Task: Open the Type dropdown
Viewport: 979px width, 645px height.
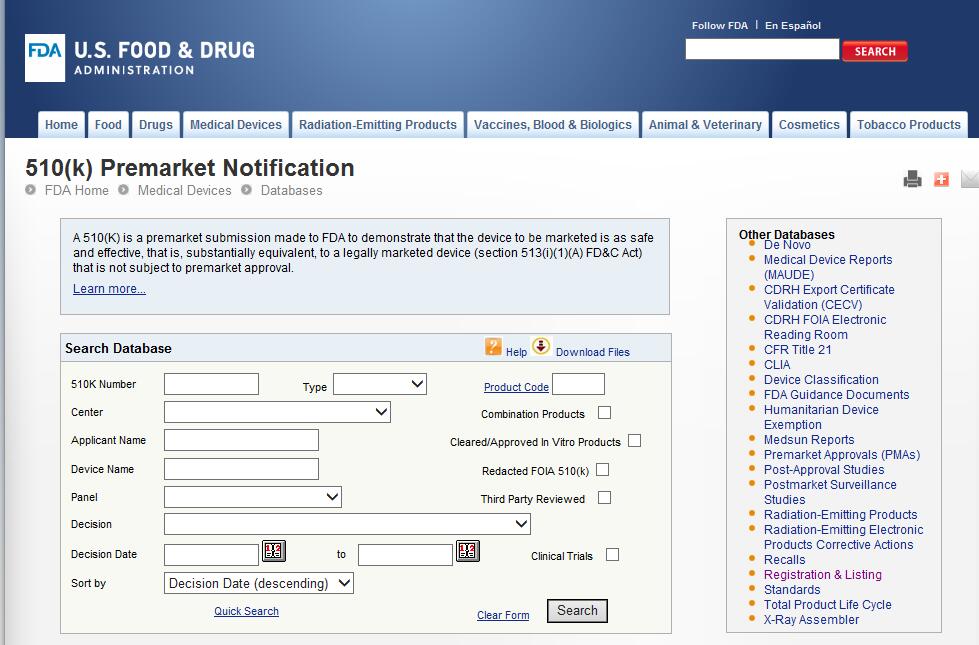Action: pyautogui.click(x=380, y=384)
